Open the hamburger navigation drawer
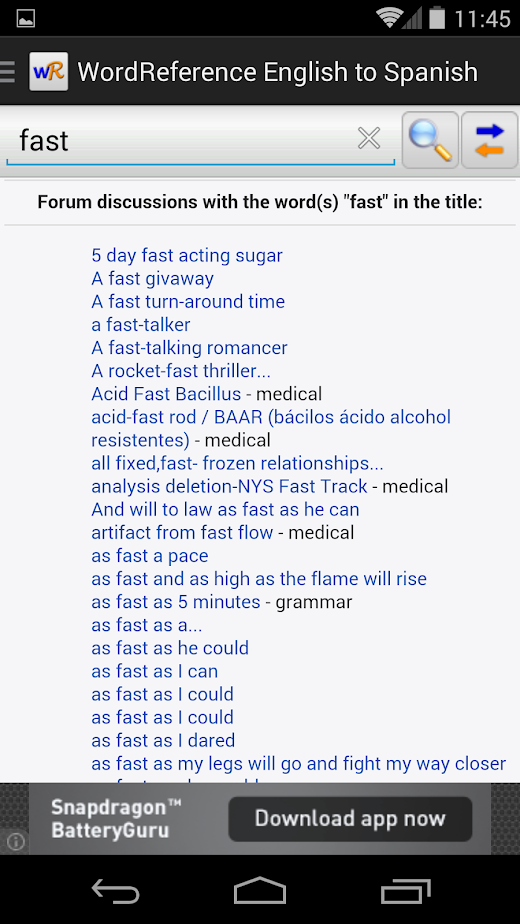Image resolution: width=520 pixels, height=924 pixels. 8,71
